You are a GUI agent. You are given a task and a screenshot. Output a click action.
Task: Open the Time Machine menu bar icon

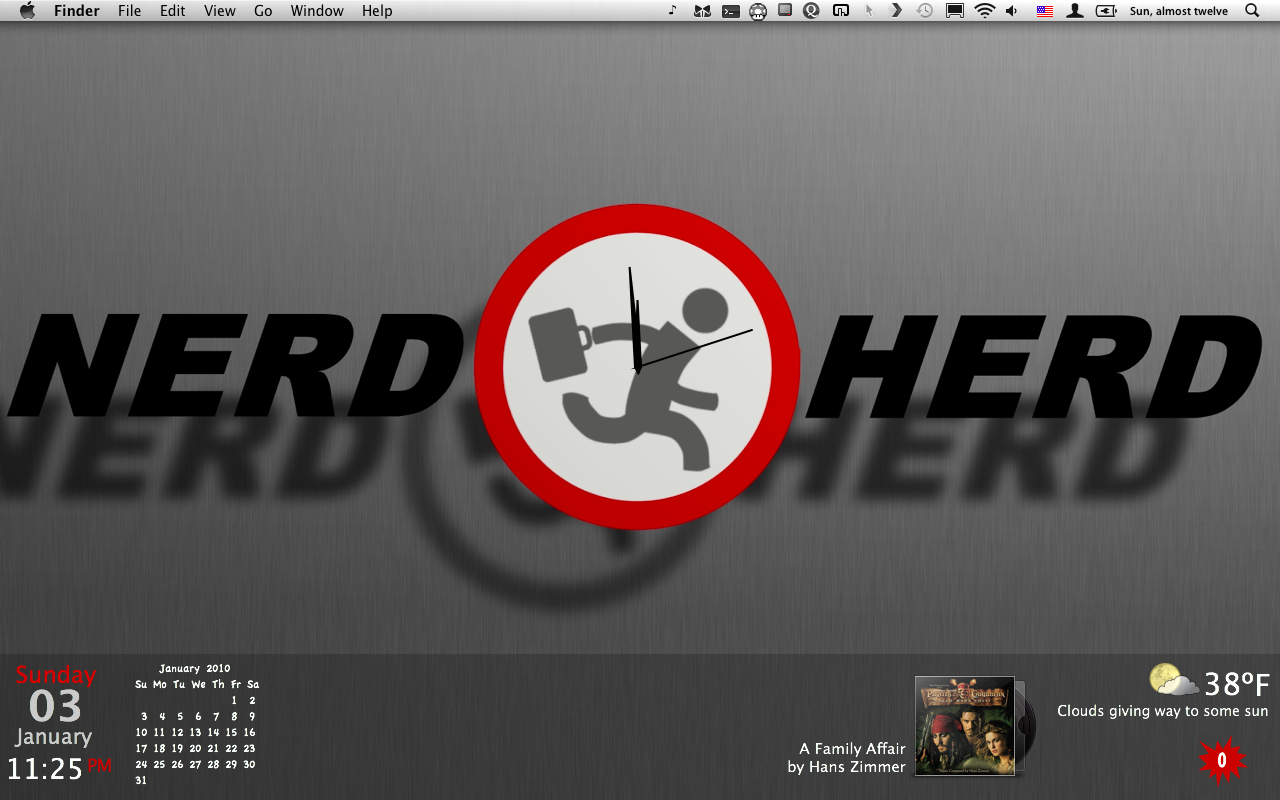[x=925, y=11]
